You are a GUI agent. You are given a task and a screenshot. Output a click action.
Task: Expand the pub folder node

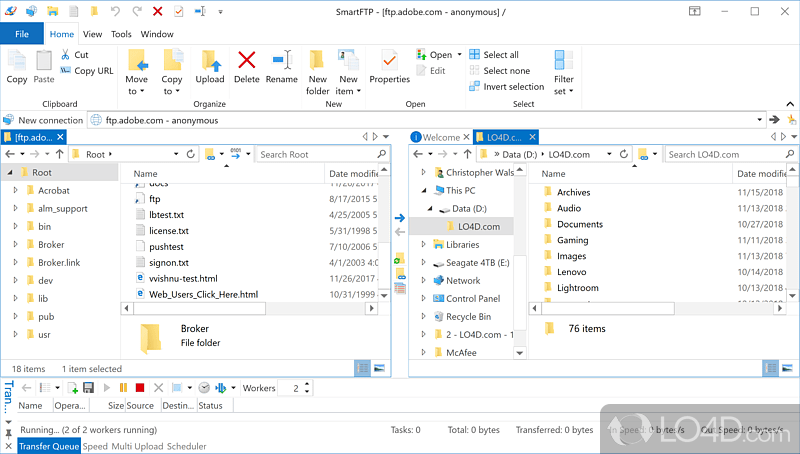tap(15, 316)
